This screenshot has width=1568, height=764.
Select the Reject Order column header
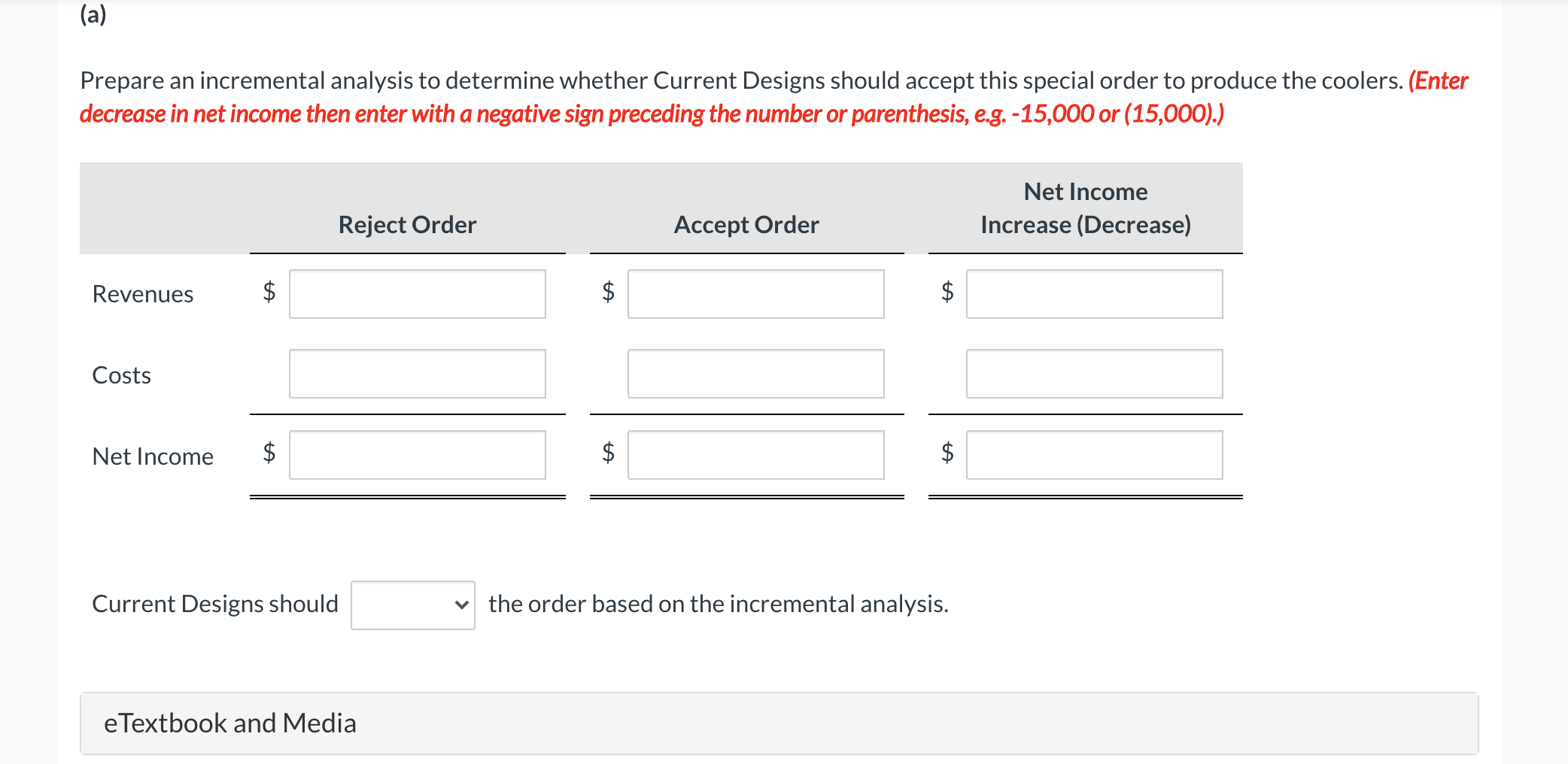[408, 224]
